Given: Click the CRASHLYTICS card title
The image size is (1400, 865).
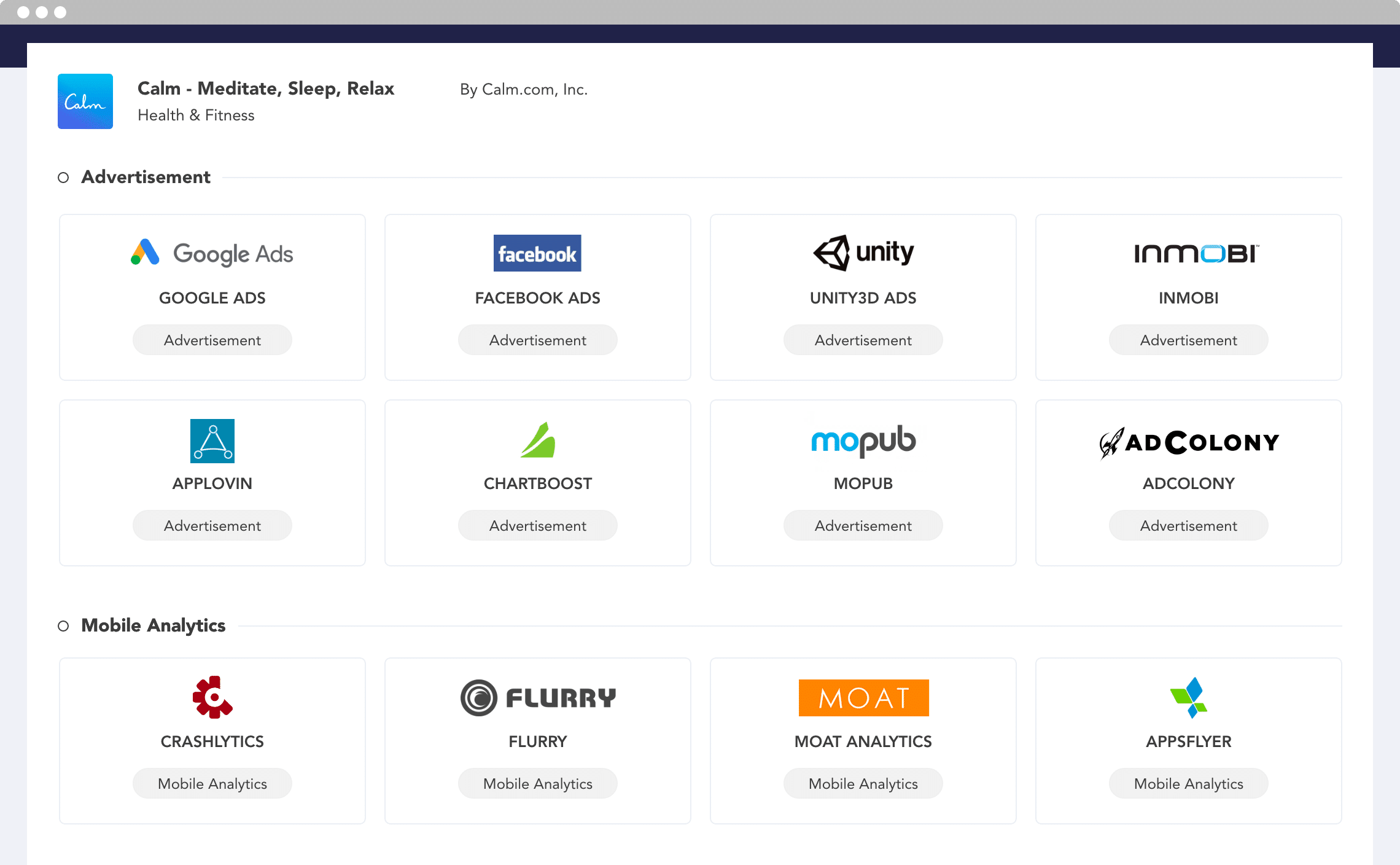Looking at the screenshot, I should pos(212,742).
